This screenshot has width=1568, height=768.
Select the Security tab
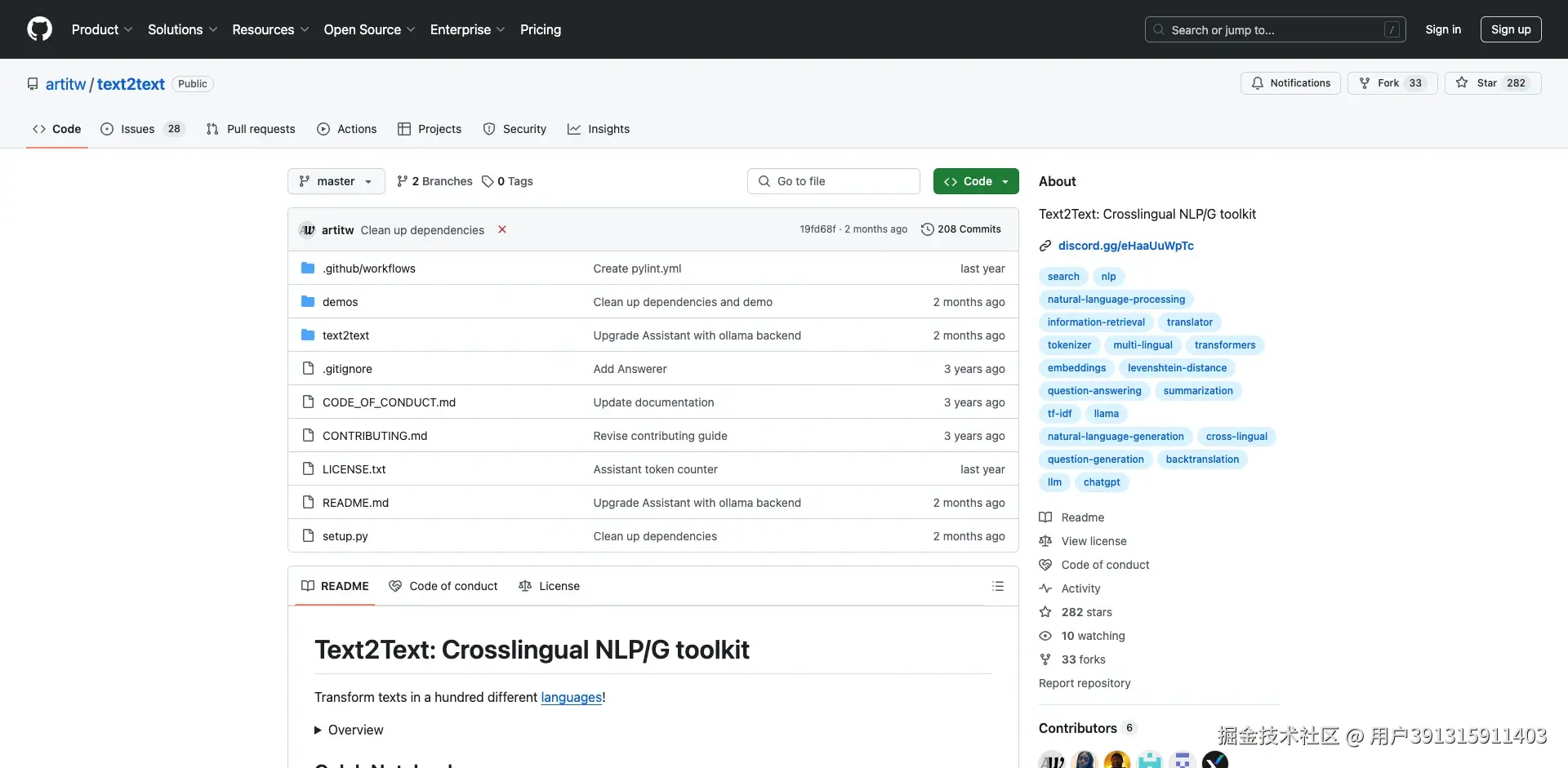tap(514, 129)
